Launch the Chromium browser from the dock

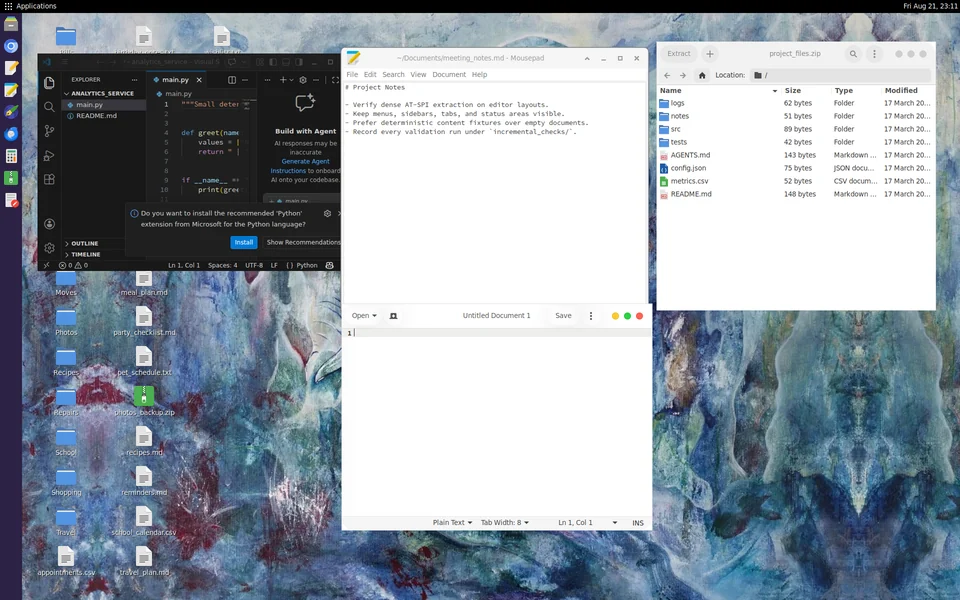tap(11, 46)
